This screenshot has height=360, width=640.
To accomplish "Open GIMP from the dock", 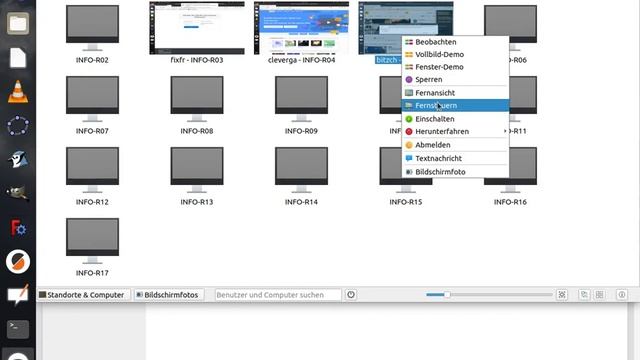I will point(18,193).
